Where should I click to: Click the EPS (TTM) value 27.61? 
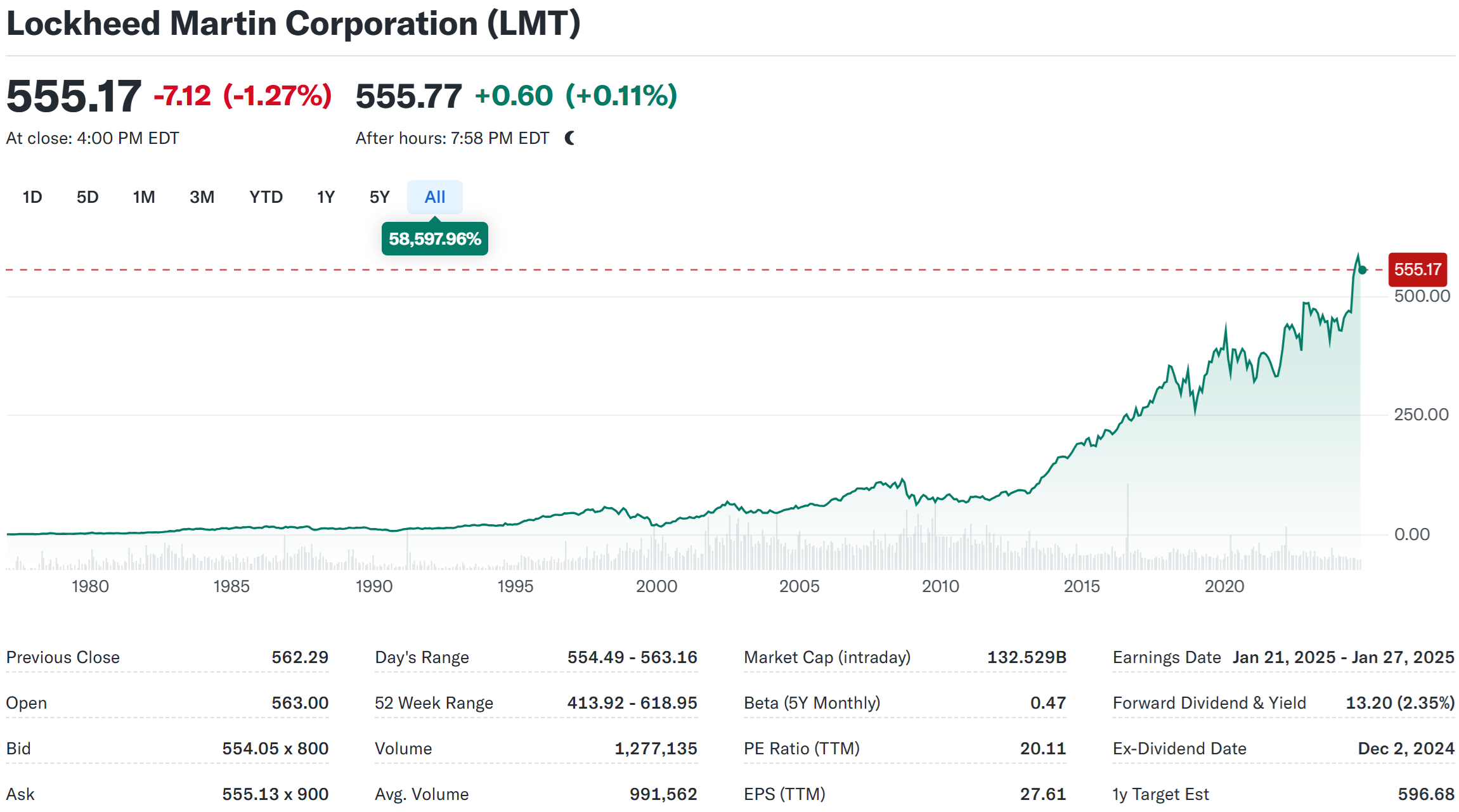coord(1043,794)
